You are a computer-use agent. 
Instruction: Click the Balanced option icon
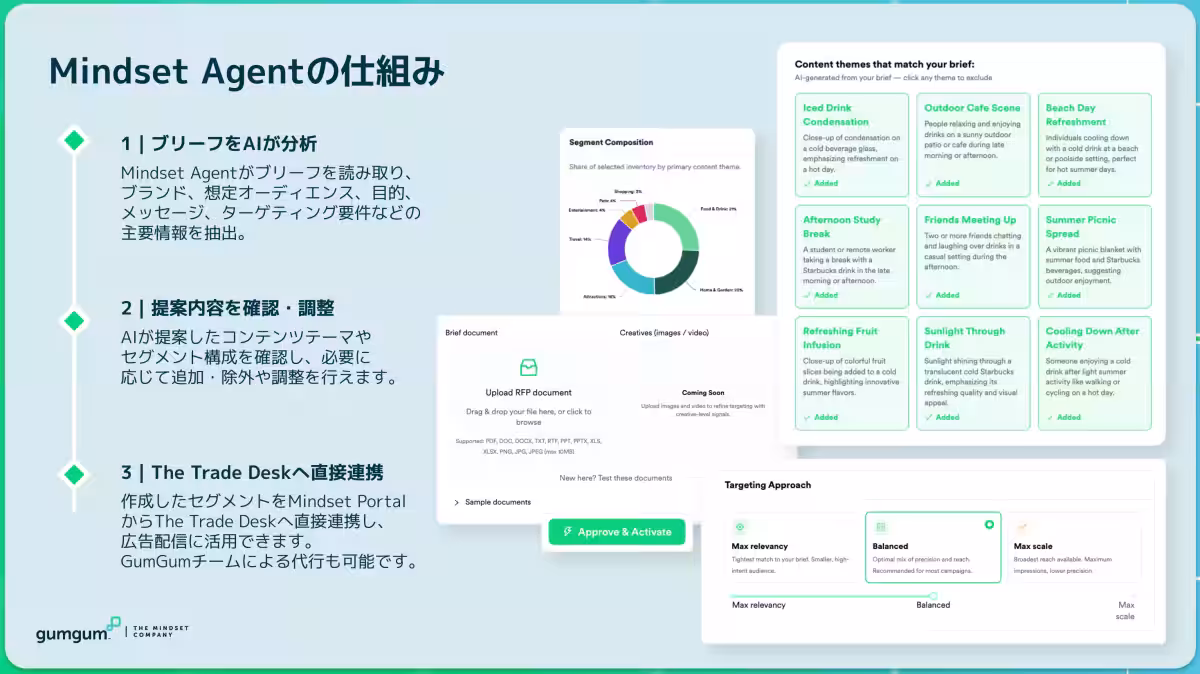[881, 526]
